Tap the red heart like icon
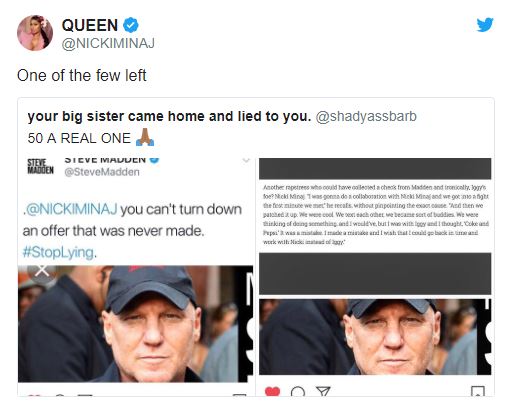This screenshot has height=406, width=511. (272, 392)
